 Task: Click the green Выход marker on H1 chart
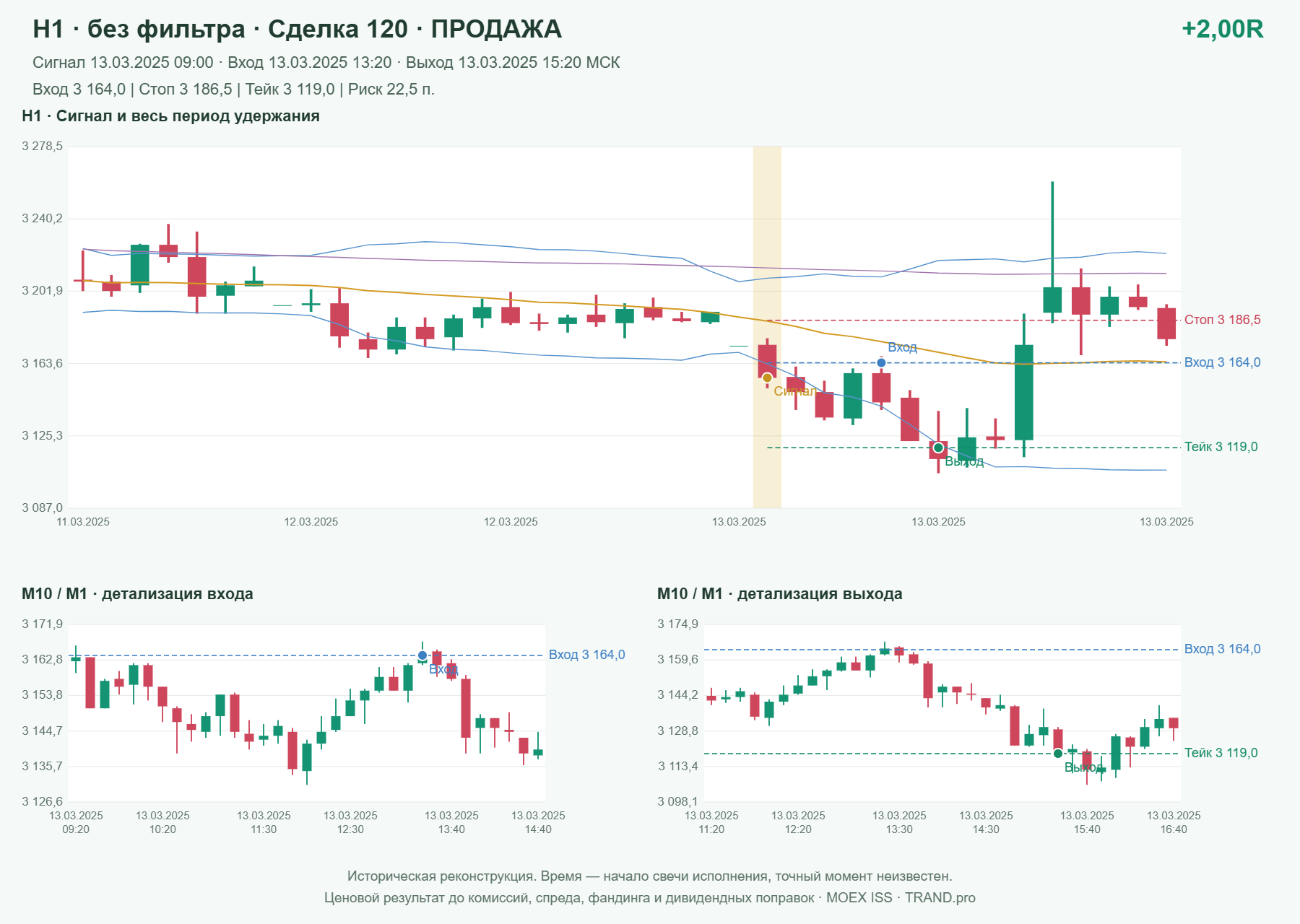click(x=938, y=448)
